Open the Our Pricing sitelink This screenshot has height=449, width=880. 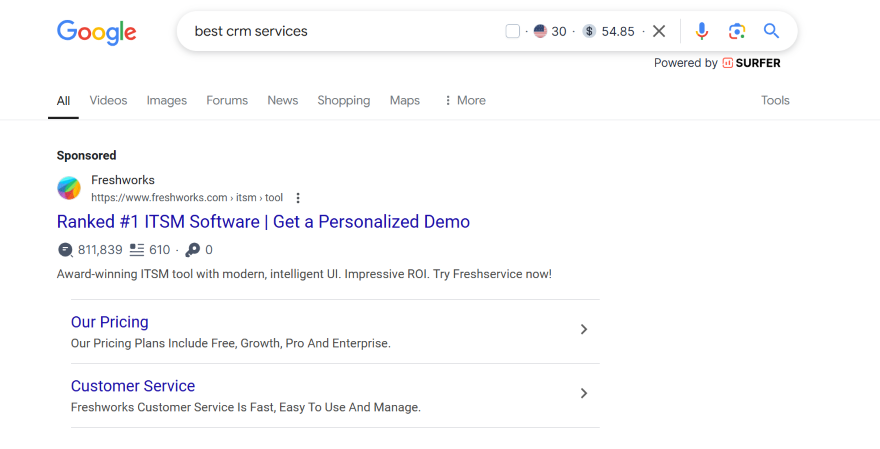coord(109,322)
